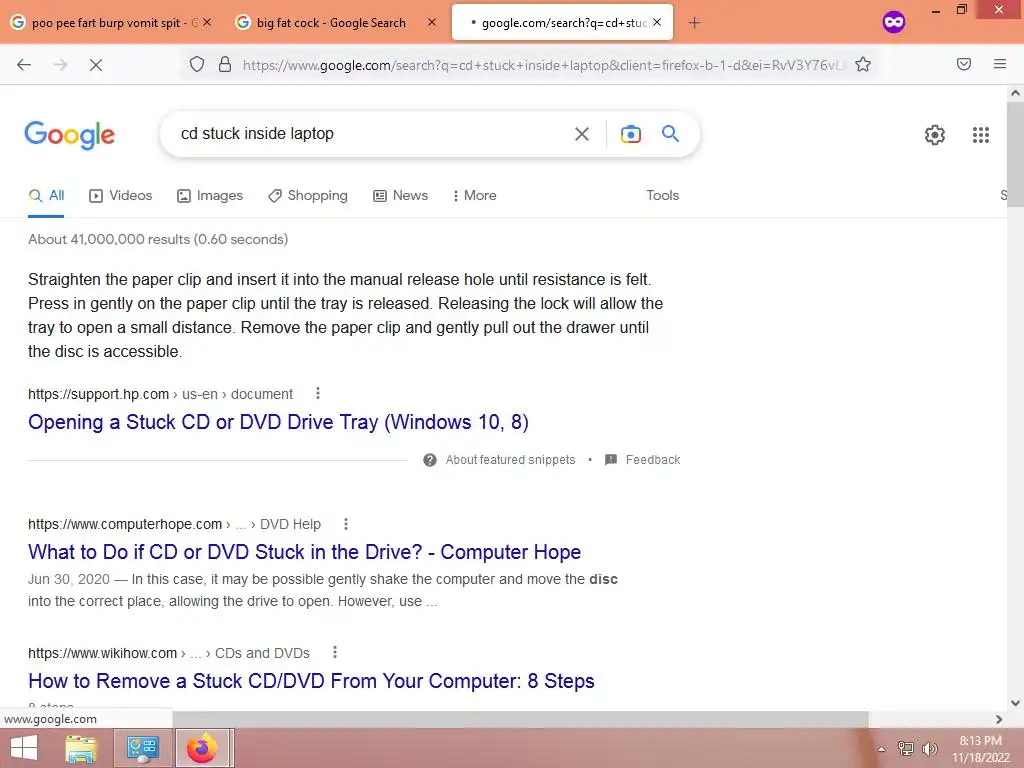
Task: Go back to the previous page
Action: [24, 65]
